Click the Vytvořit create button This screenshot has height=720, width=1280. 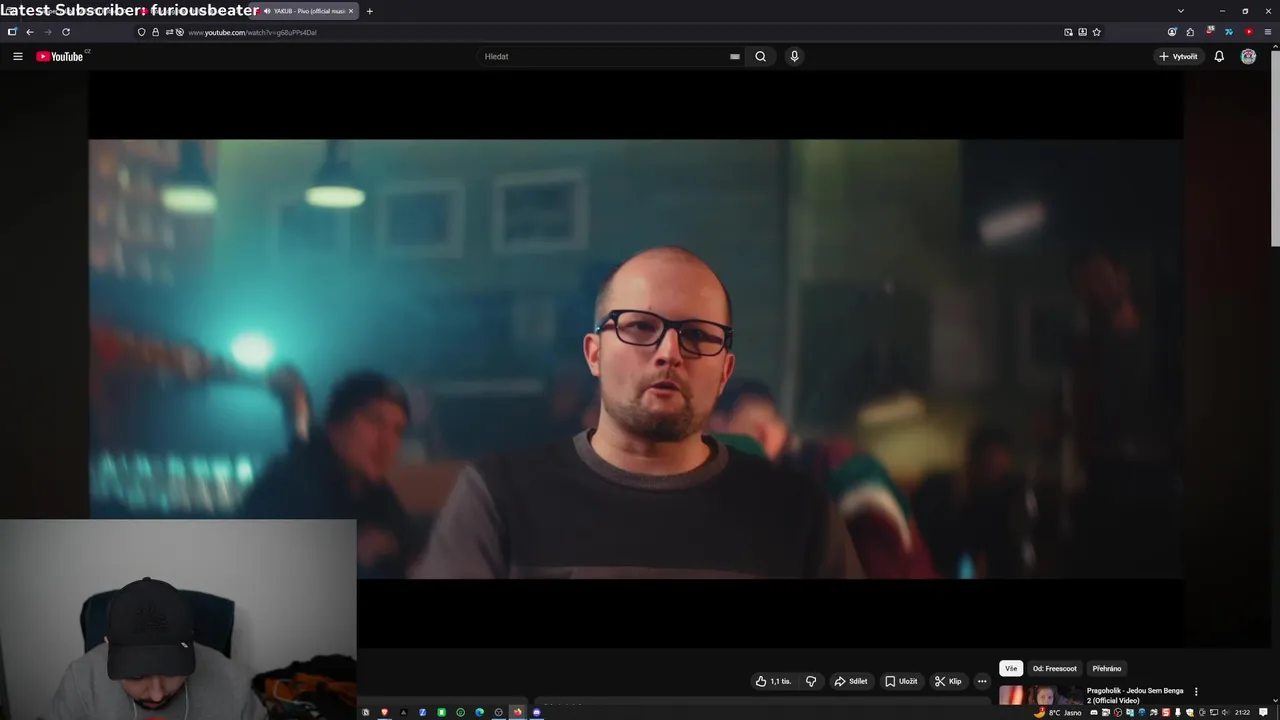pyautogui.click(x=1178, y=56)
